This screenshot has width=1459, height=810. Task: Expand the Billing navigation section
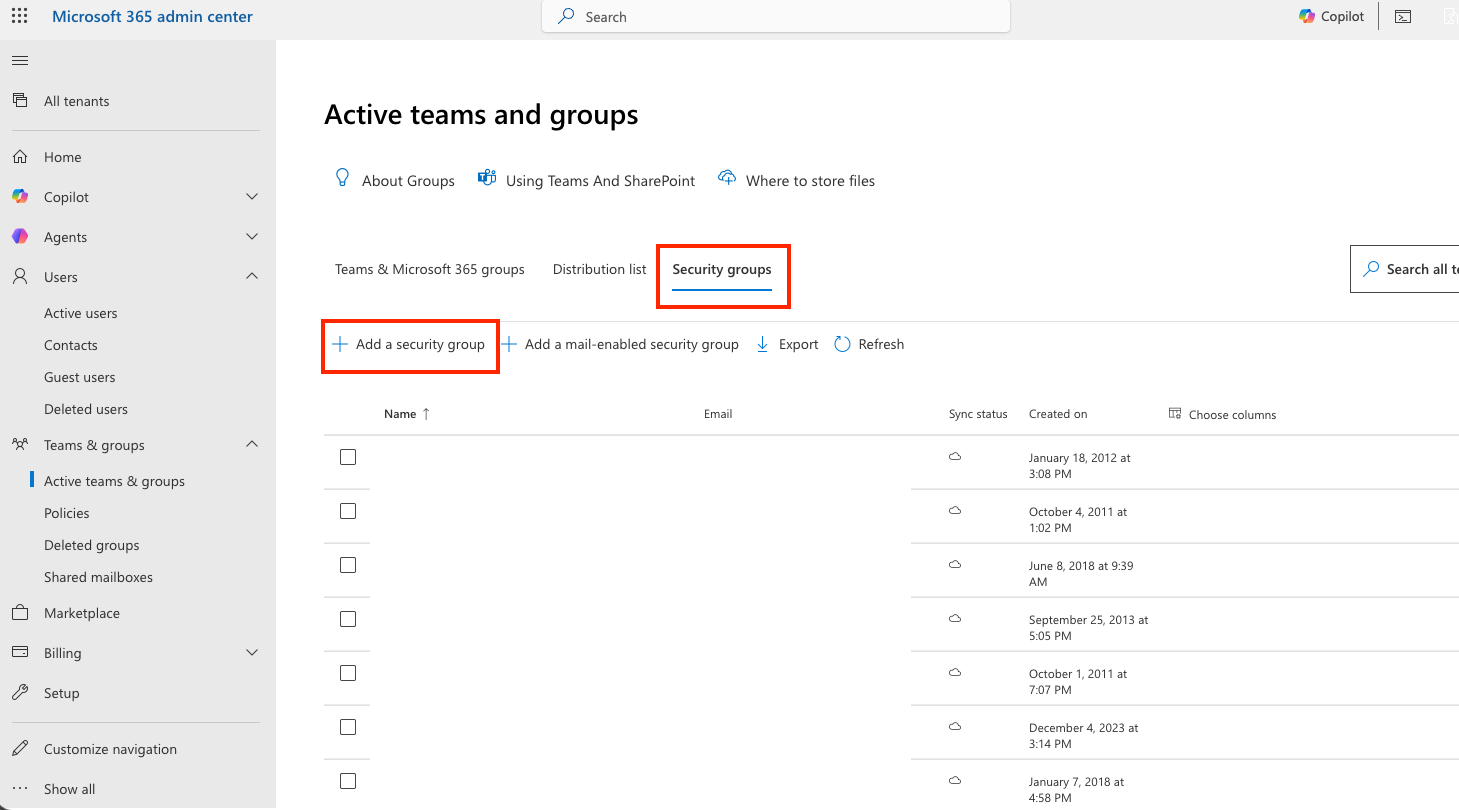[252, 653]
